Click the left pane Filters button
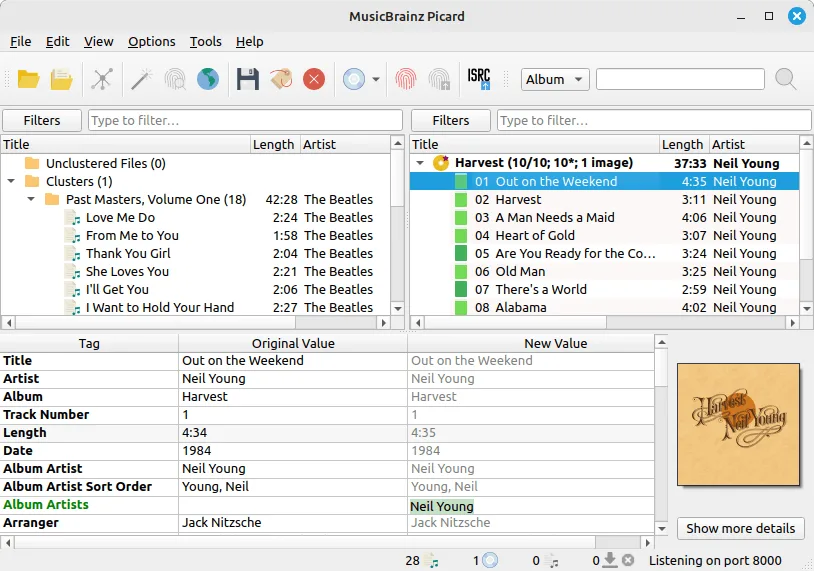 (42, 120)
